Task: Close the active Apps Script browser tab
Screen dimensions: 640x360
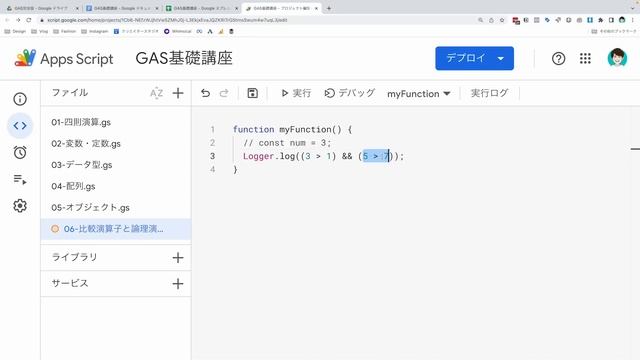Action: 316,8
